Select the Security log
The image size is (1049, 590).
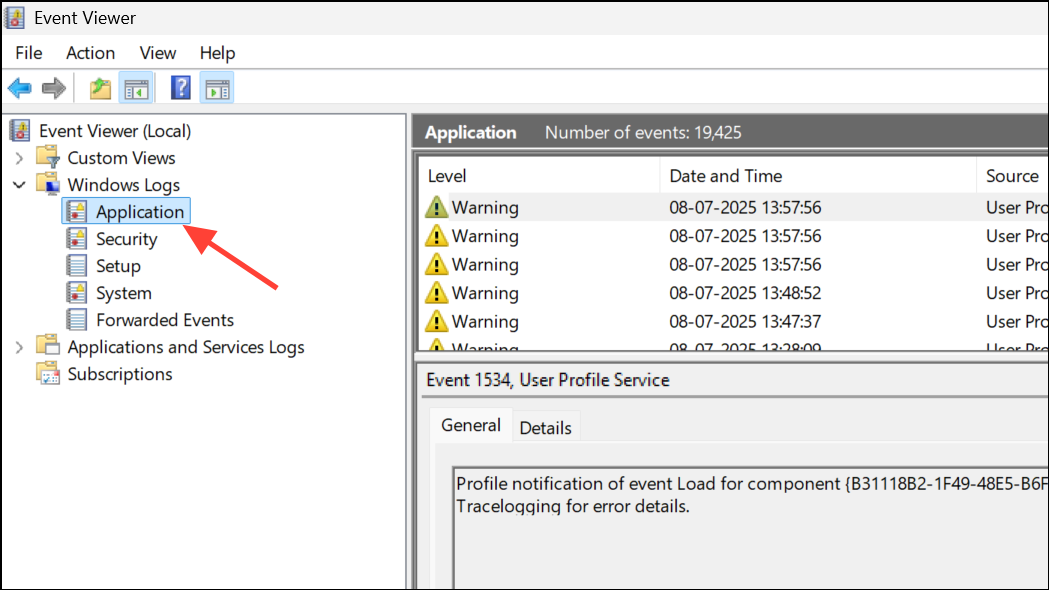126,239
